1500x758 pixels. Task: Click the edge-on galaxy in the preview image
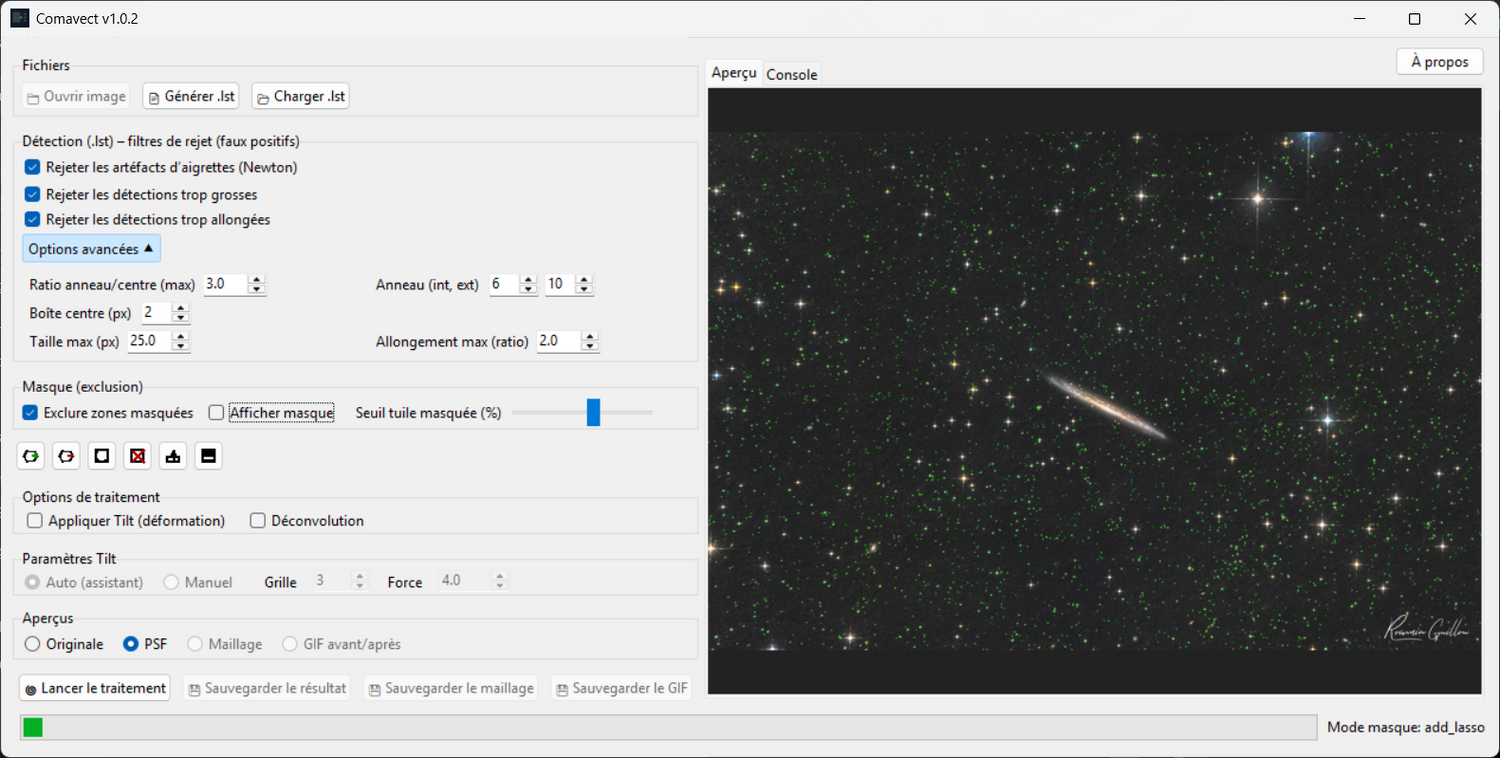pyautogui.click(x=1106, y=406)
